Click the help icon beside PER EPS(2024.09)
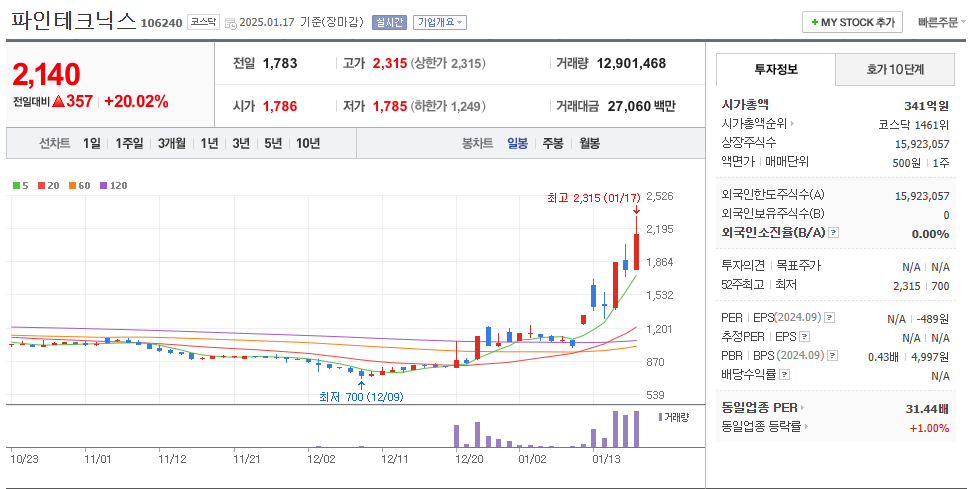 [x=829, y=318]
